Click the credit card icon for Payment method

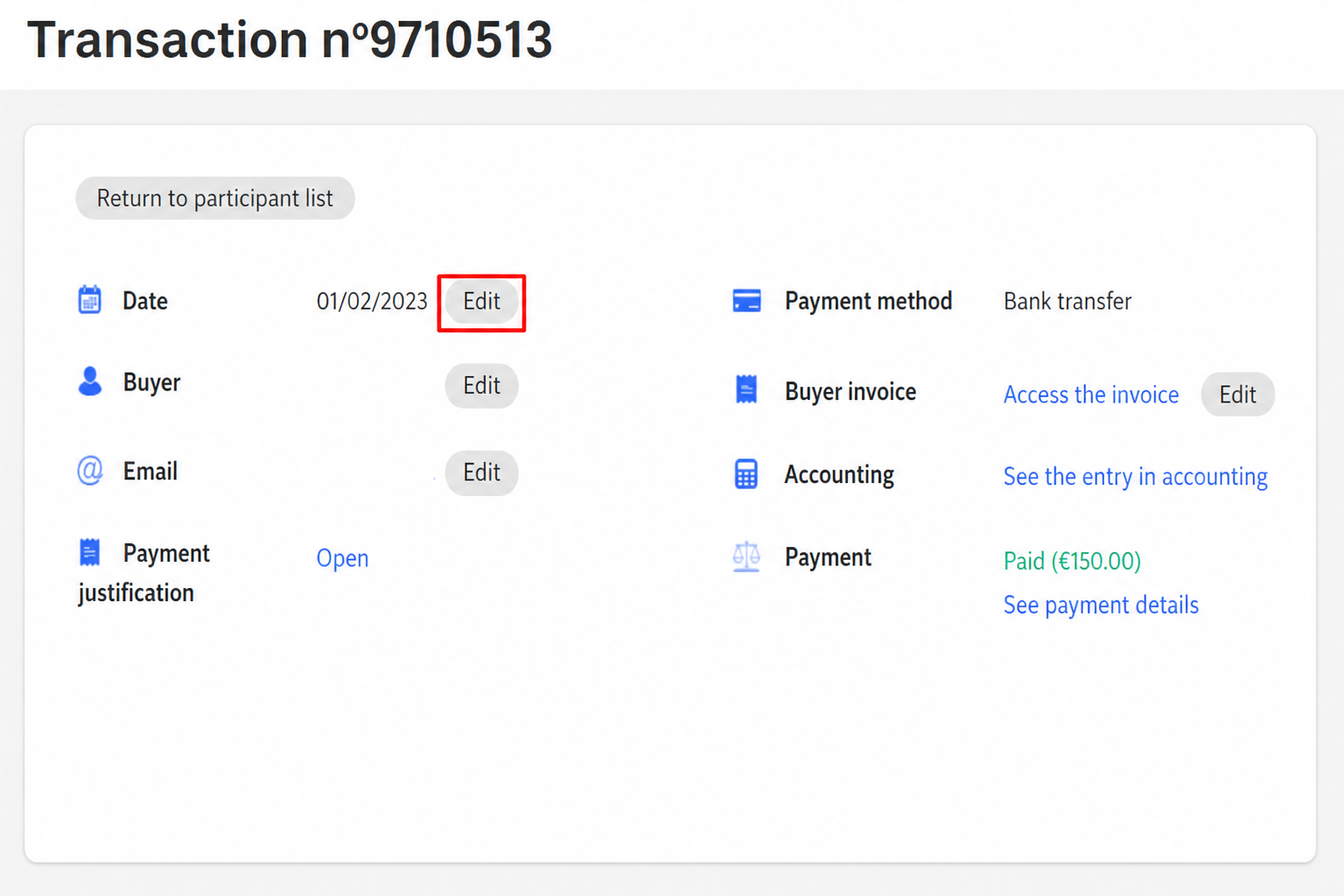pos(746,301)
